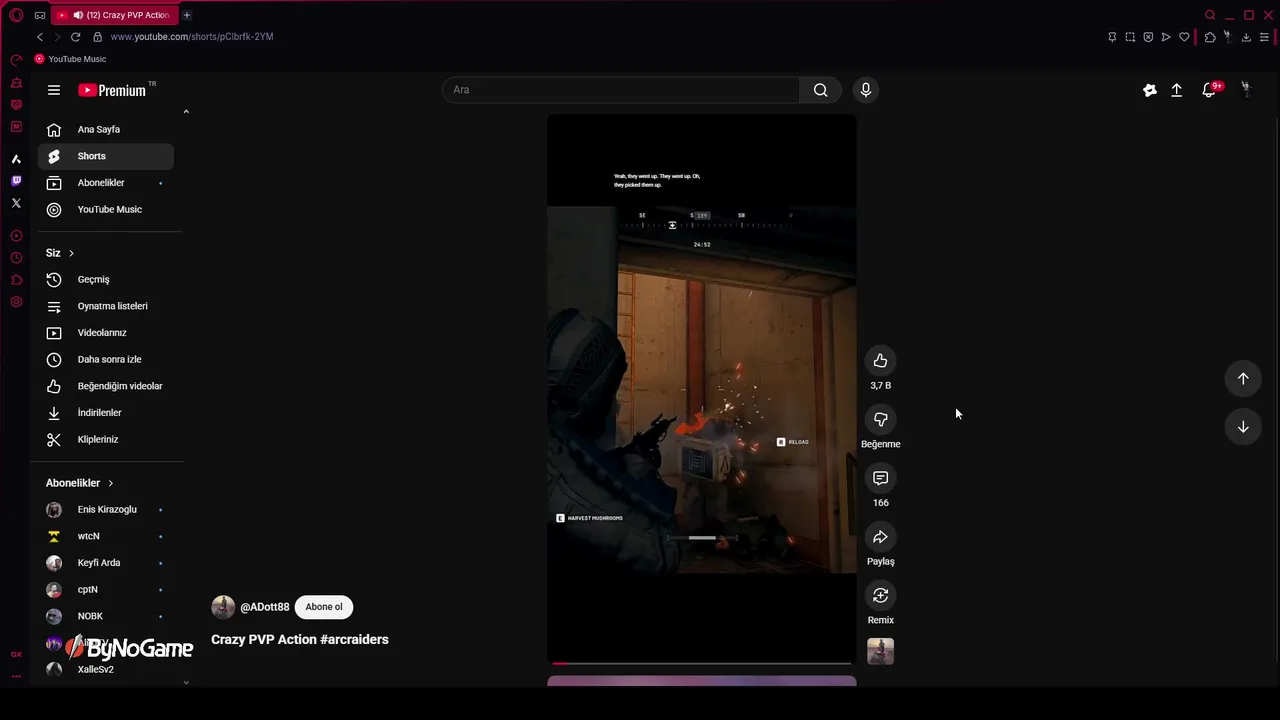This screenshot has width=1280, height=720.
Task: Click the pinboard pin icon
Action: click(x=1112, y=37)
